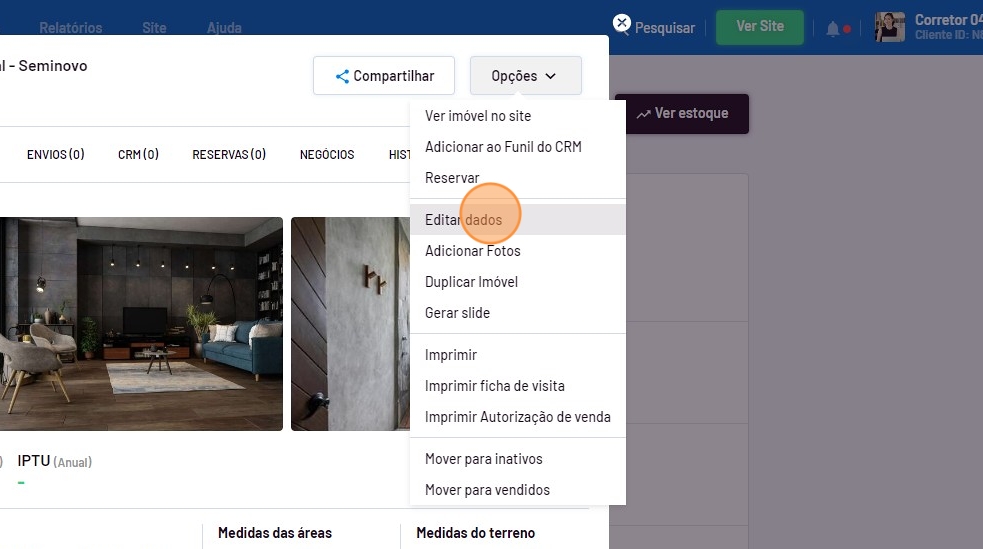Choose Adicionar Fotos option
The height and width of the screenshot is (549, 983).
[x=472, y=251]
